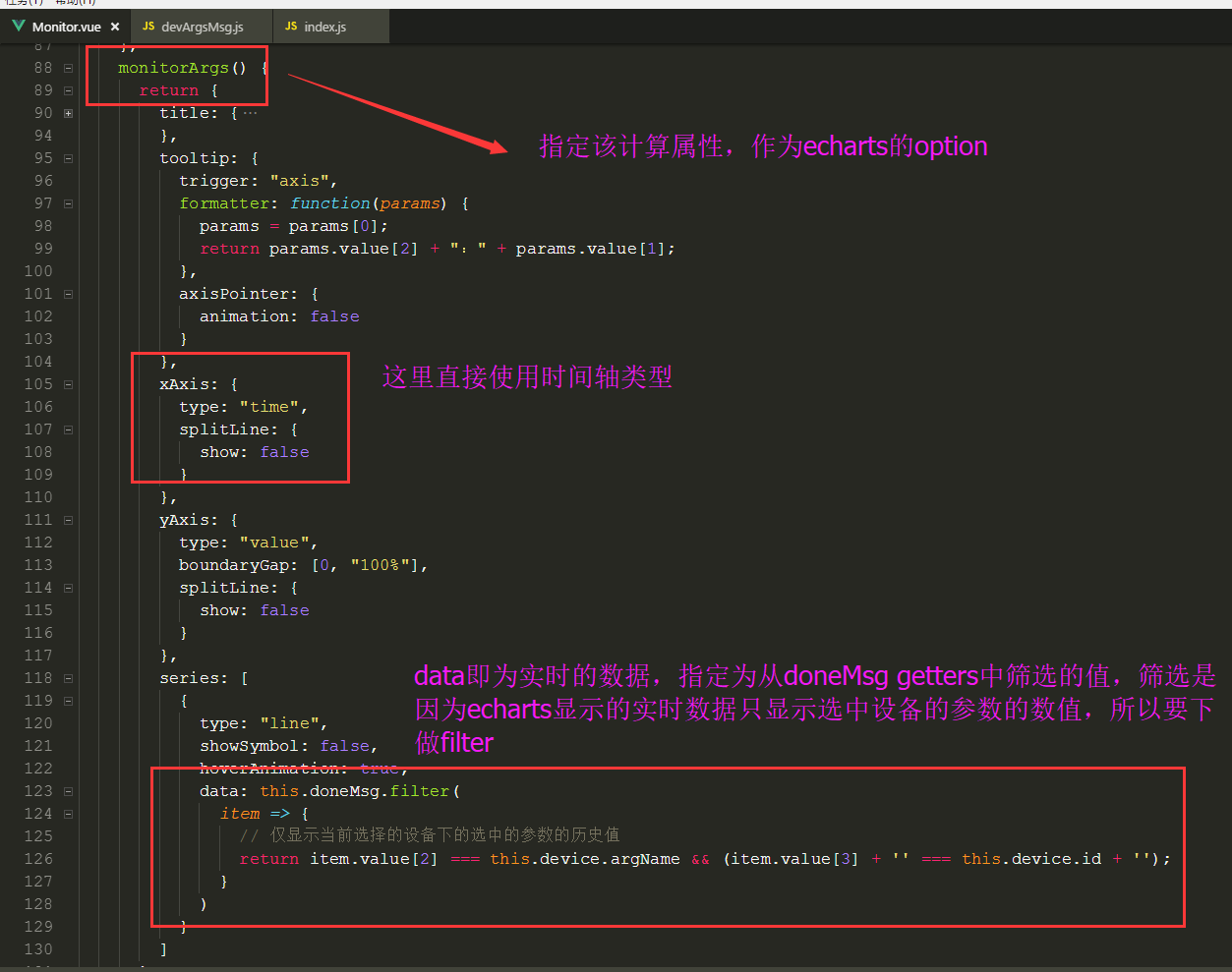The height and width of the screenshot is (972, 1232).
Task: Switch to the Monitor.vue tab
Action: tap(65, 27)
